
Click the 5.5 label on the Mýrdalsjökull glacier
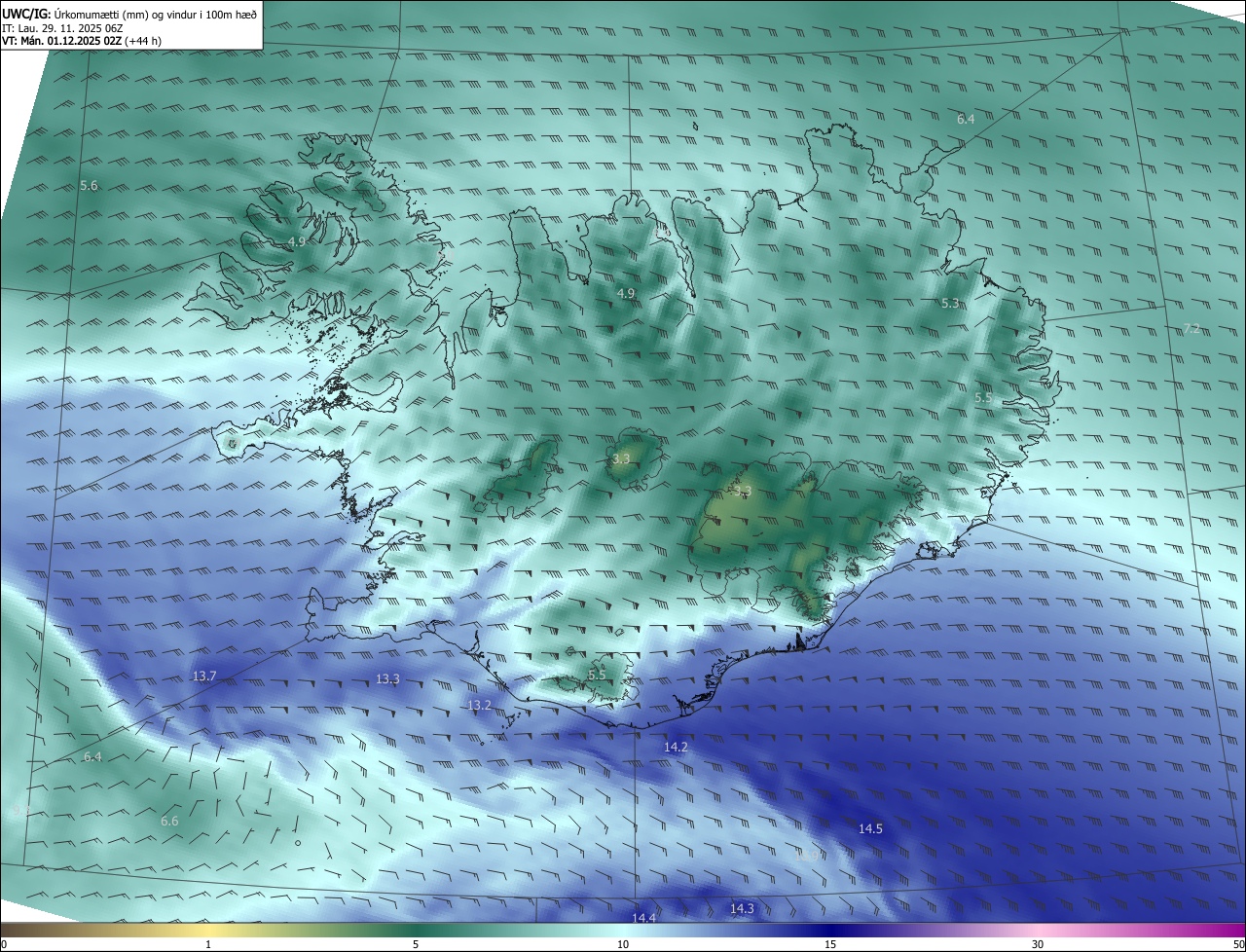(x=597, y=675)
